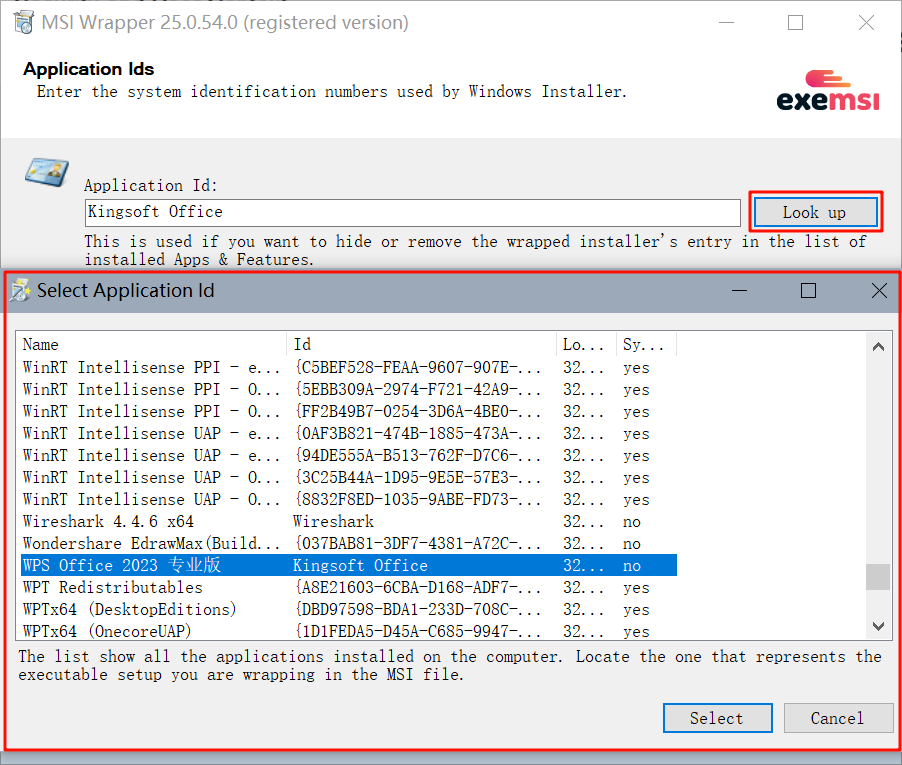Cancel the Select Application Id dialog
This screenshot has width=902, height=765.
pyautogui.click(x=837, y=718)
